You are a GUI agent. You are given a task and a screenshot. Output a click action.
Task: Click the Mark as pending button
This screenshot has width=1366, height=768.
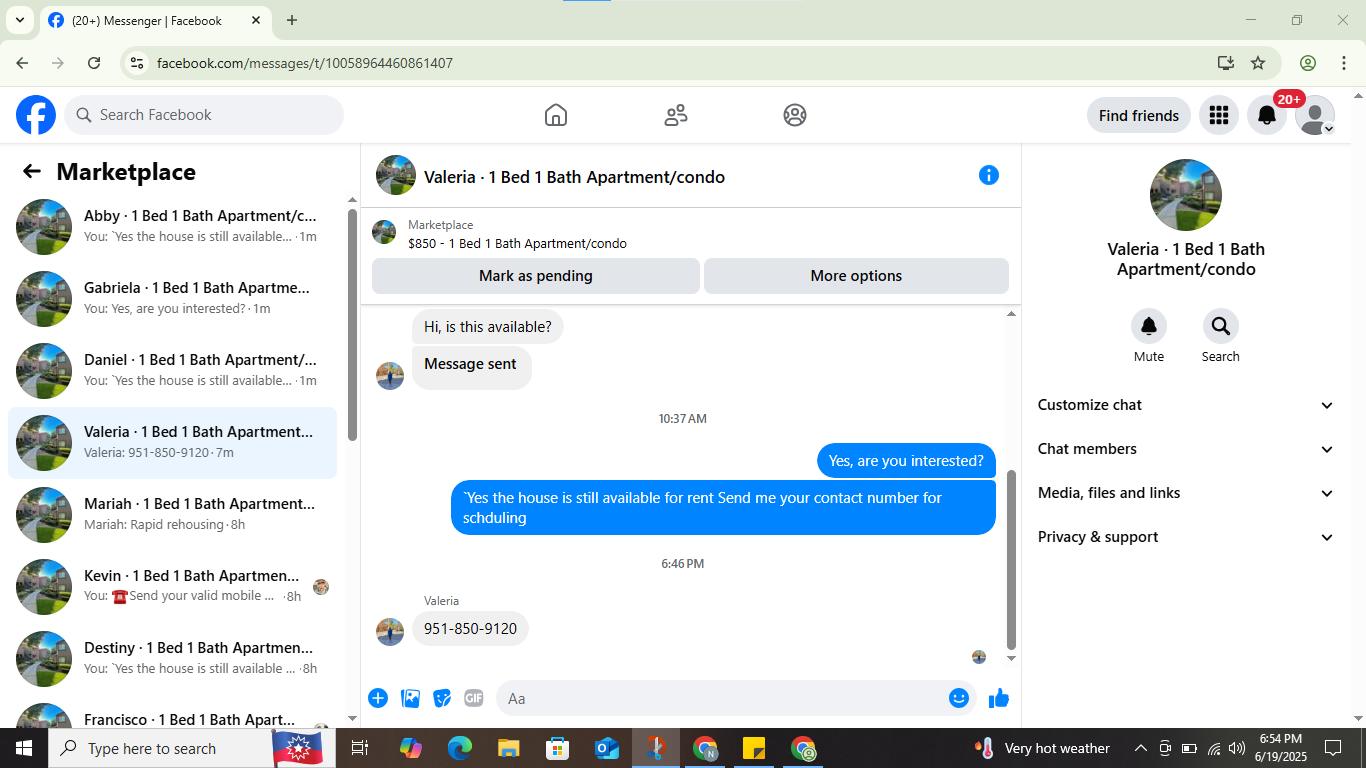(536, 276)
